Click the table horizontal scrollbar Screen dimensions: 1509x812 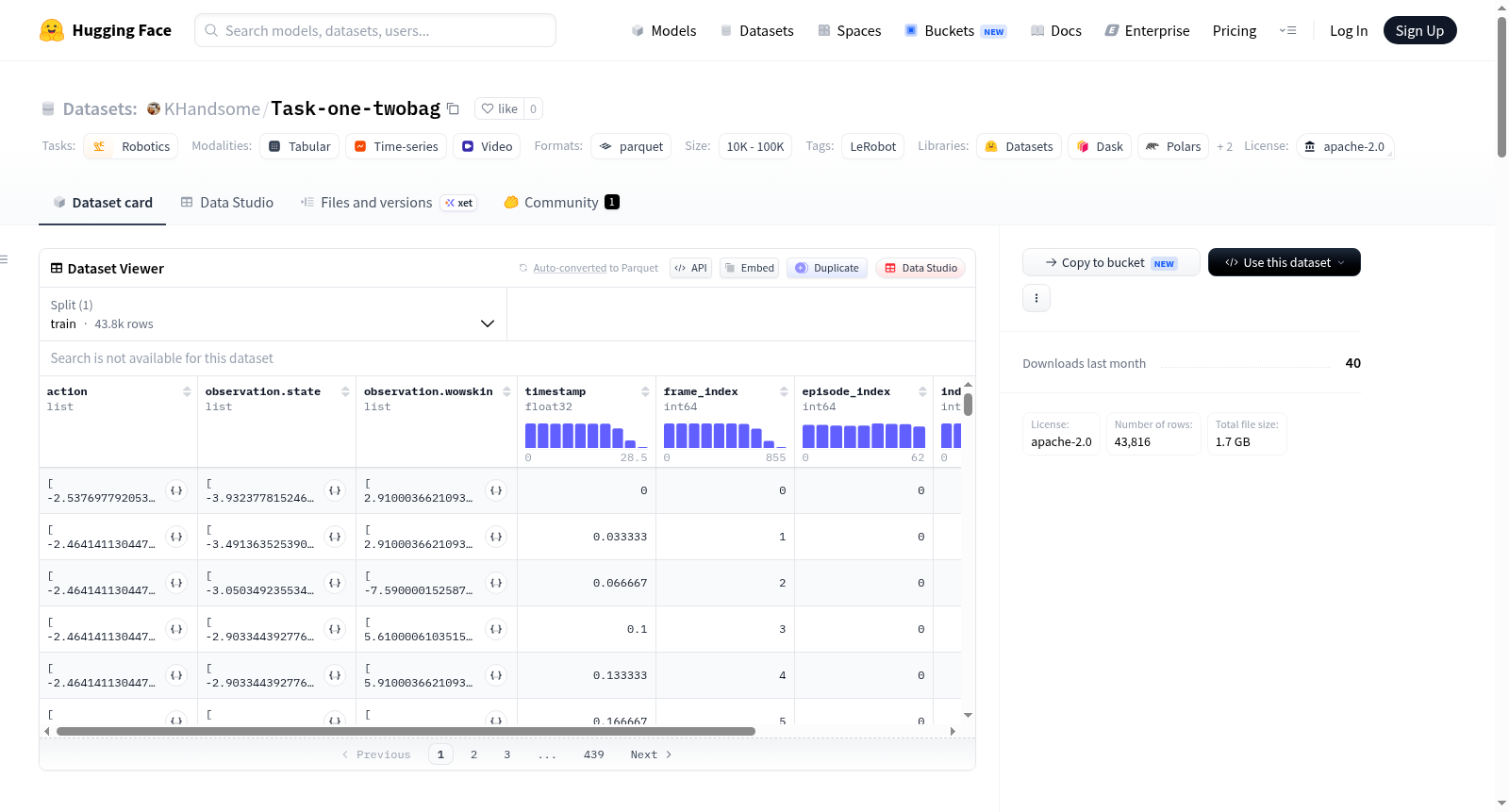[x=406, y=731]
